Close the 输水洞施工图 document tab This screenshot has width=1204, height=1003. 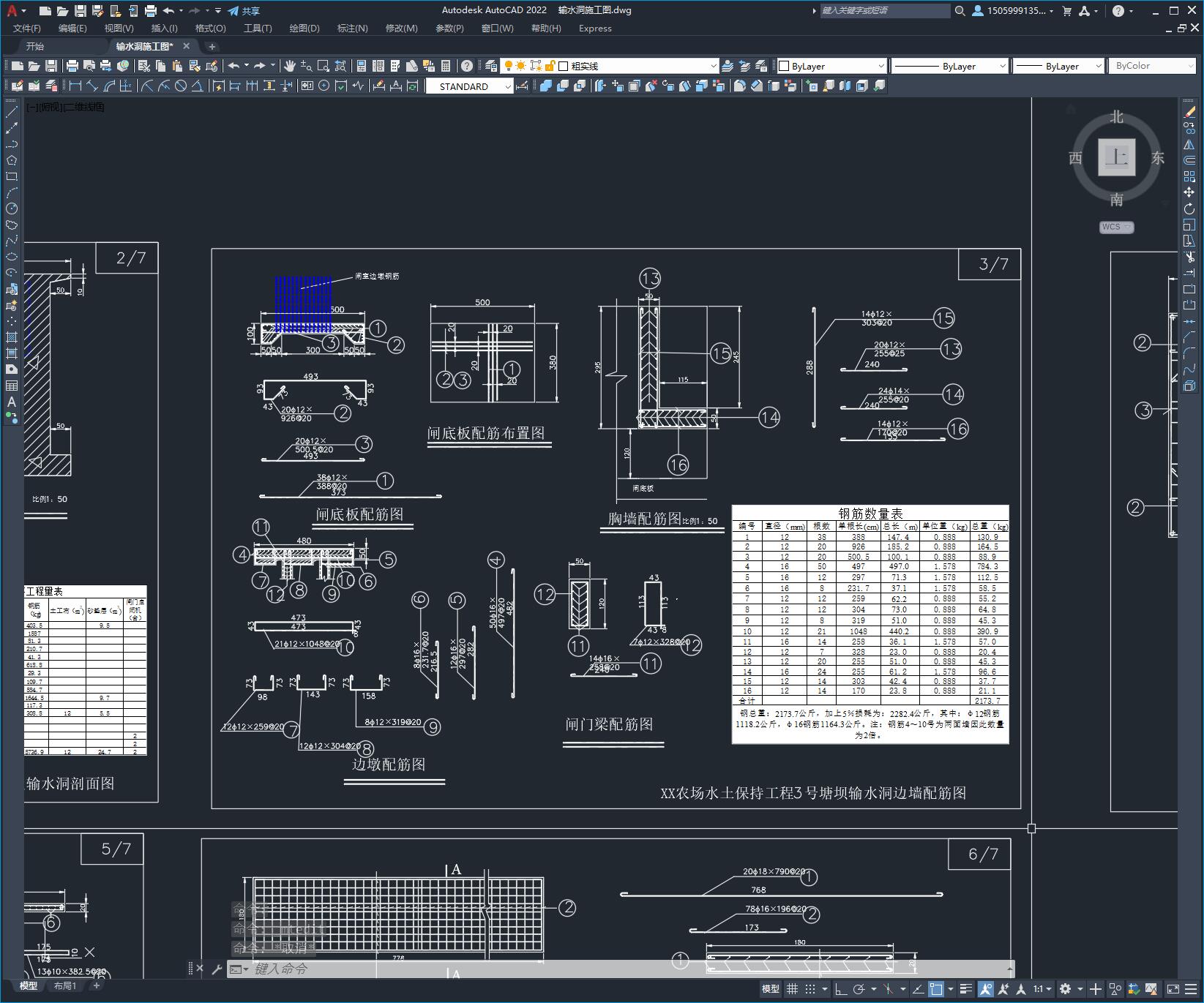pos(186,46)
